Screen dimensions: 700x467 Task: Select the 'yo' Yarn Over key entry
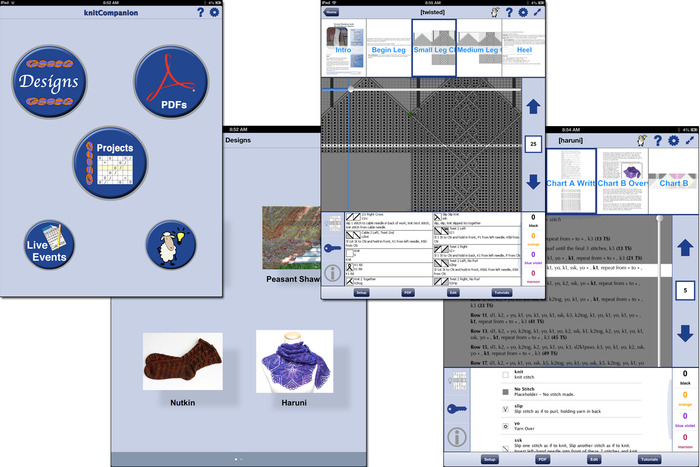(x=571, y=425)
